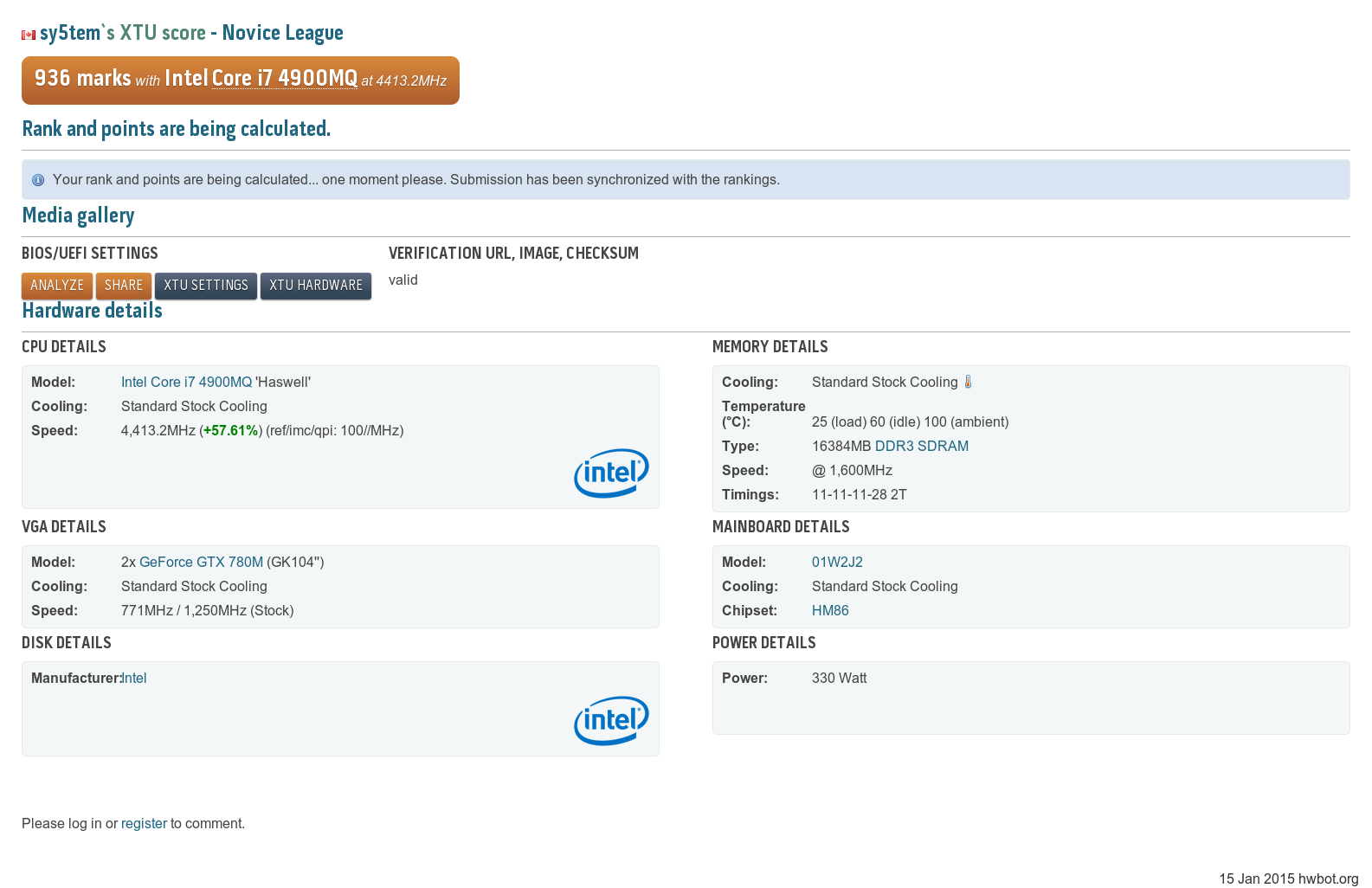Click the 936 marks score text

coord(83,78)
